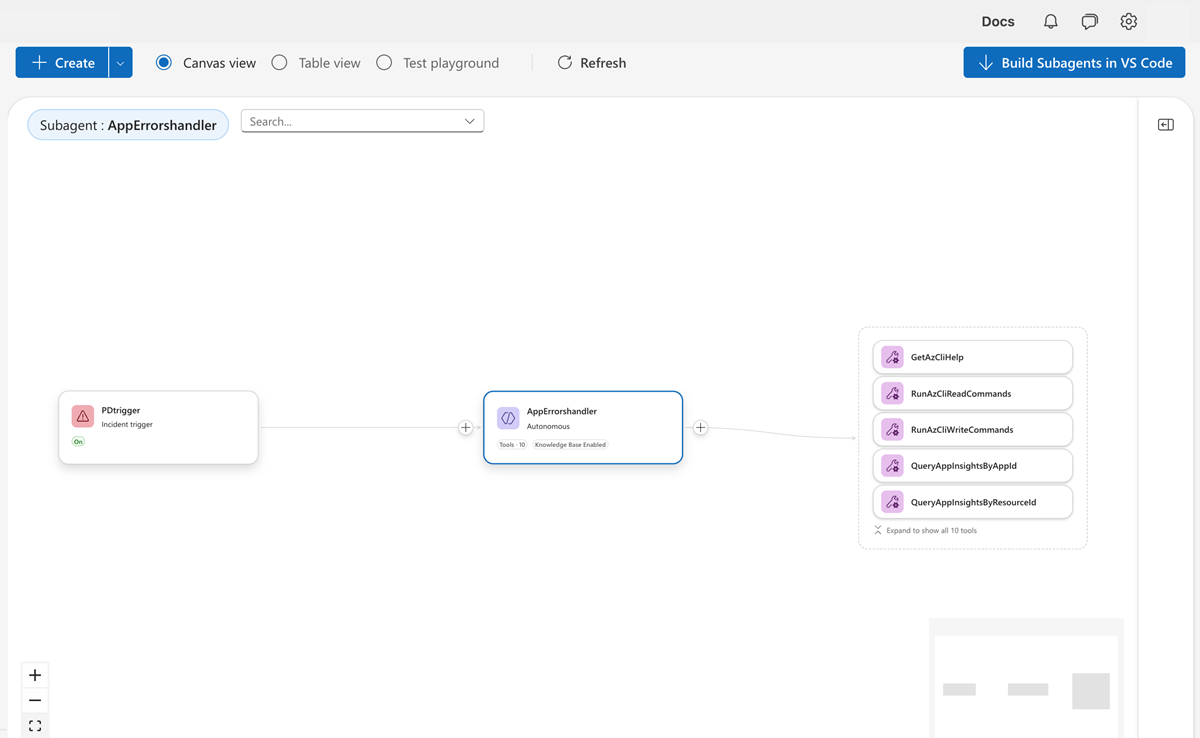Viewport: 1200px width, 738px height.
Task: Select the Test playground radio button
Action: [x=384, y=63]
